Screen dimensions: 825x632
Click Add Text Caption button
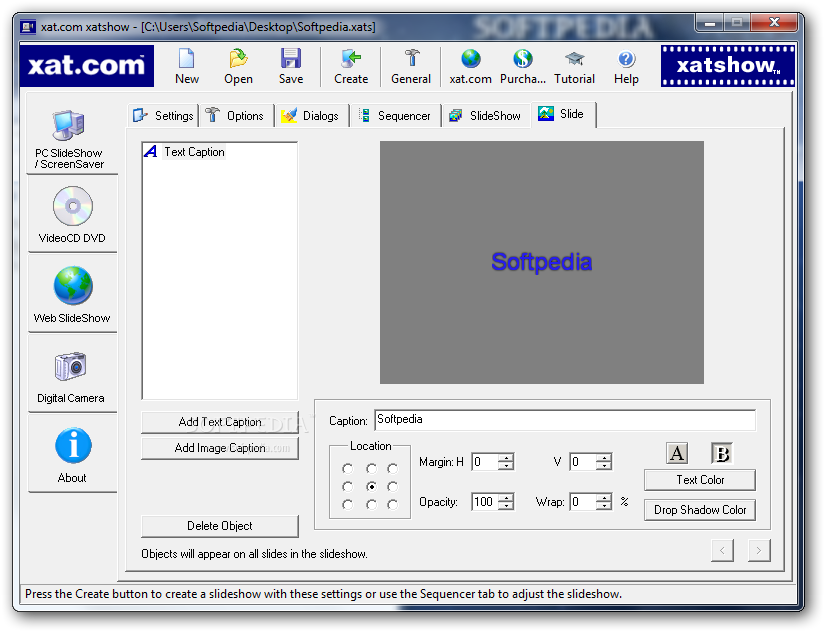pyautogui.click(x=220, y=422)
